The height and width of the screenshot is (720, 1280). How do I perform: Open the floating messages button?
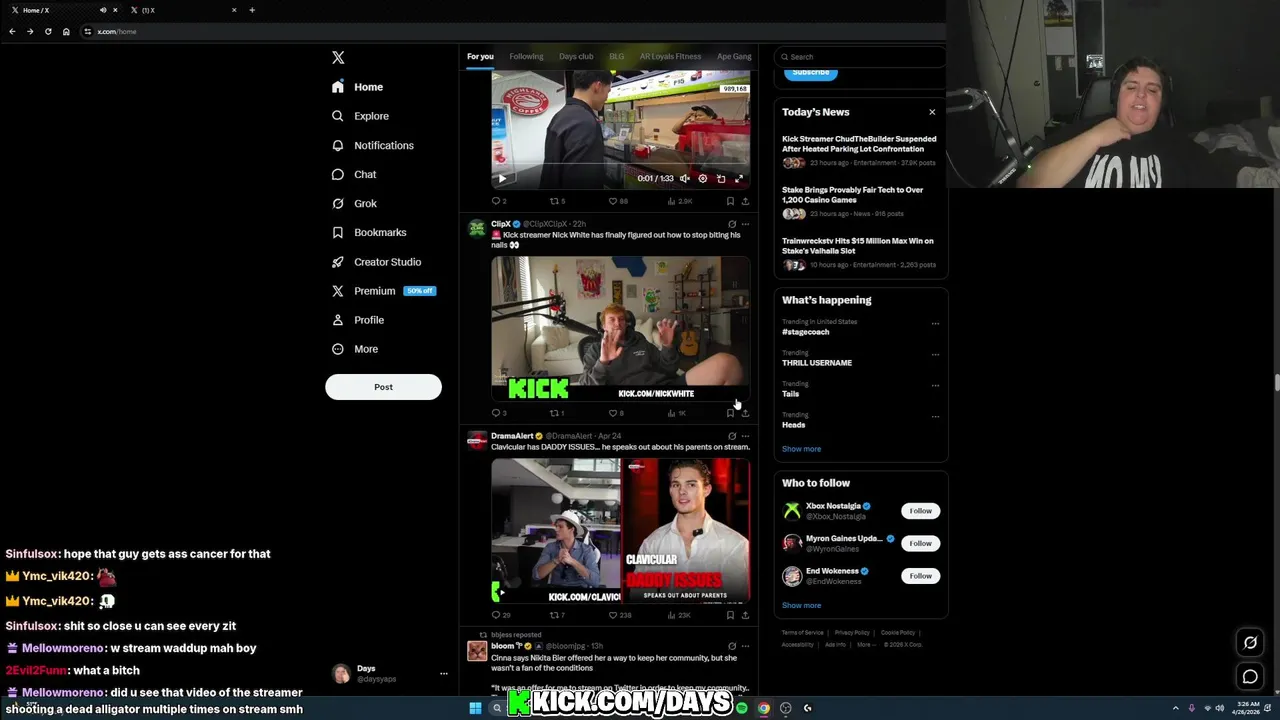(1250, 677)
